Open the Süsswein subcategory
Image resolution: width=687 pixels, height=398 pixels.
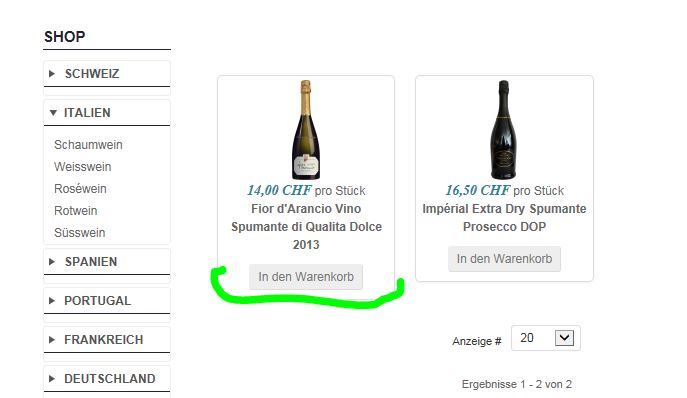(79, 232)
